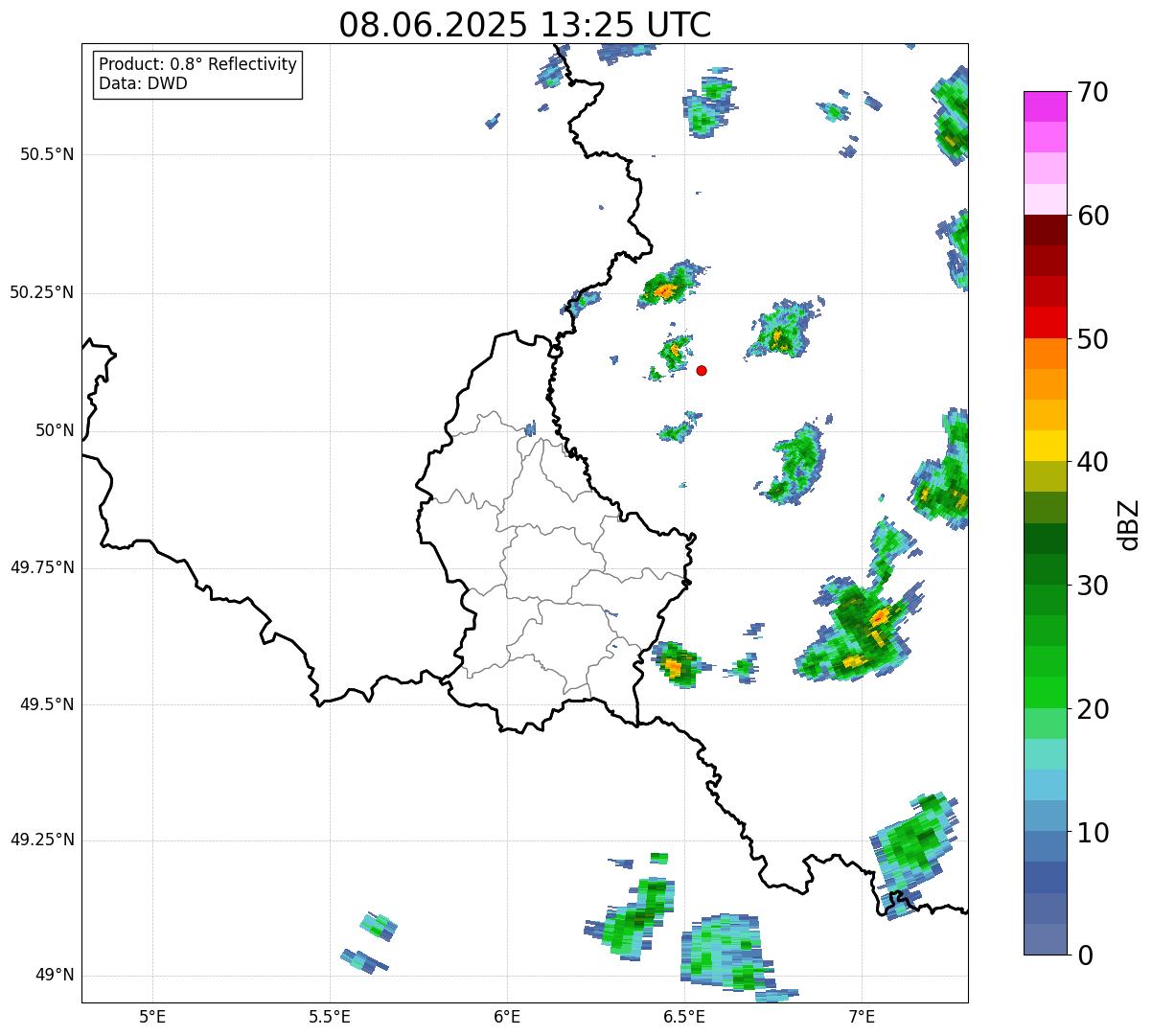Screen dimensions: 1152x1036
Task: Click the 5°E longitude tick label
Action: click(153, 1016)
